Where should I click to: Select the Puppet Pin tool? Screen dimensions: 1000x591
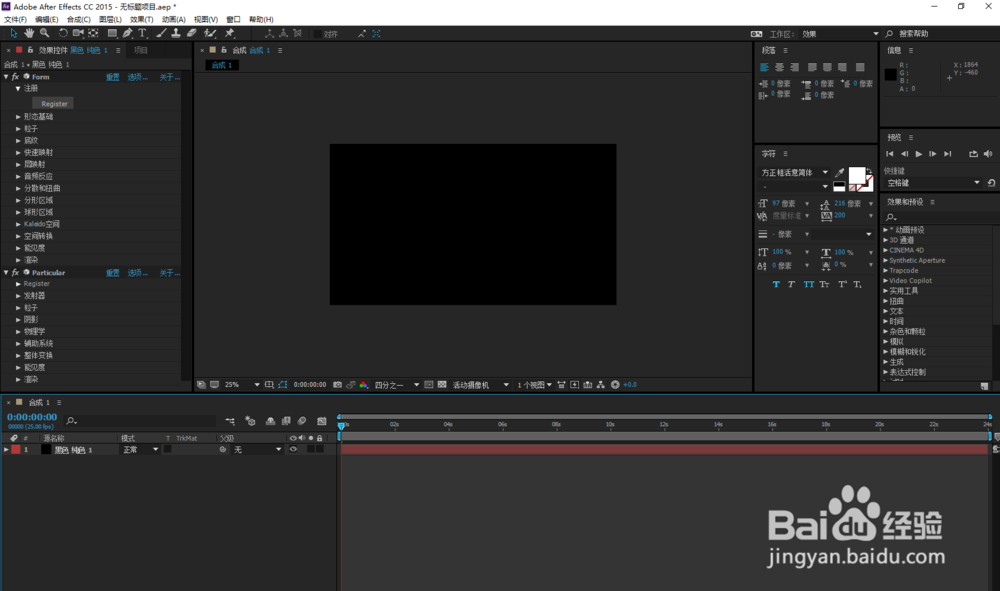(229, 33)
